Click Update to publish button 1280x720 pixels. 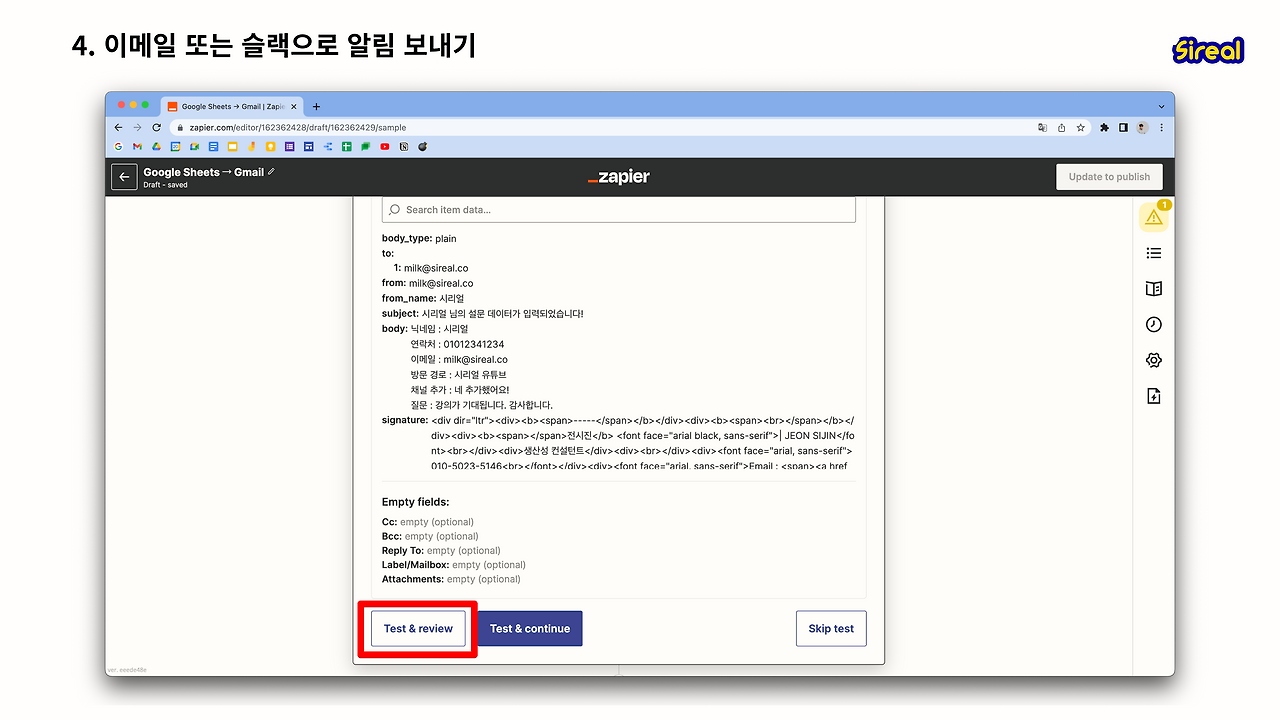click(x=1109, y=177)
